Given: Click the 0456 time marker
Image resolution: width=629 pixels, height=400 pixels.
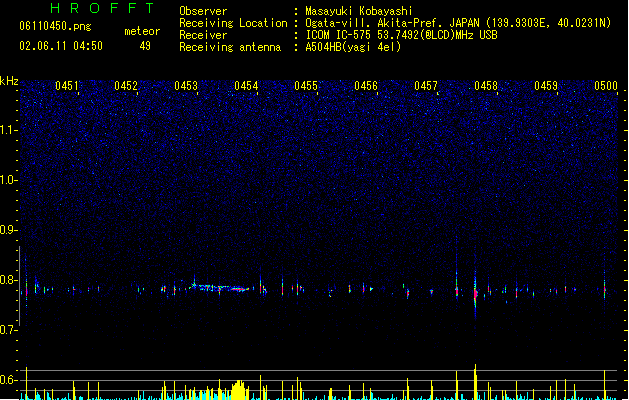Looking at the screenshot, I should [x=366, y=86].
